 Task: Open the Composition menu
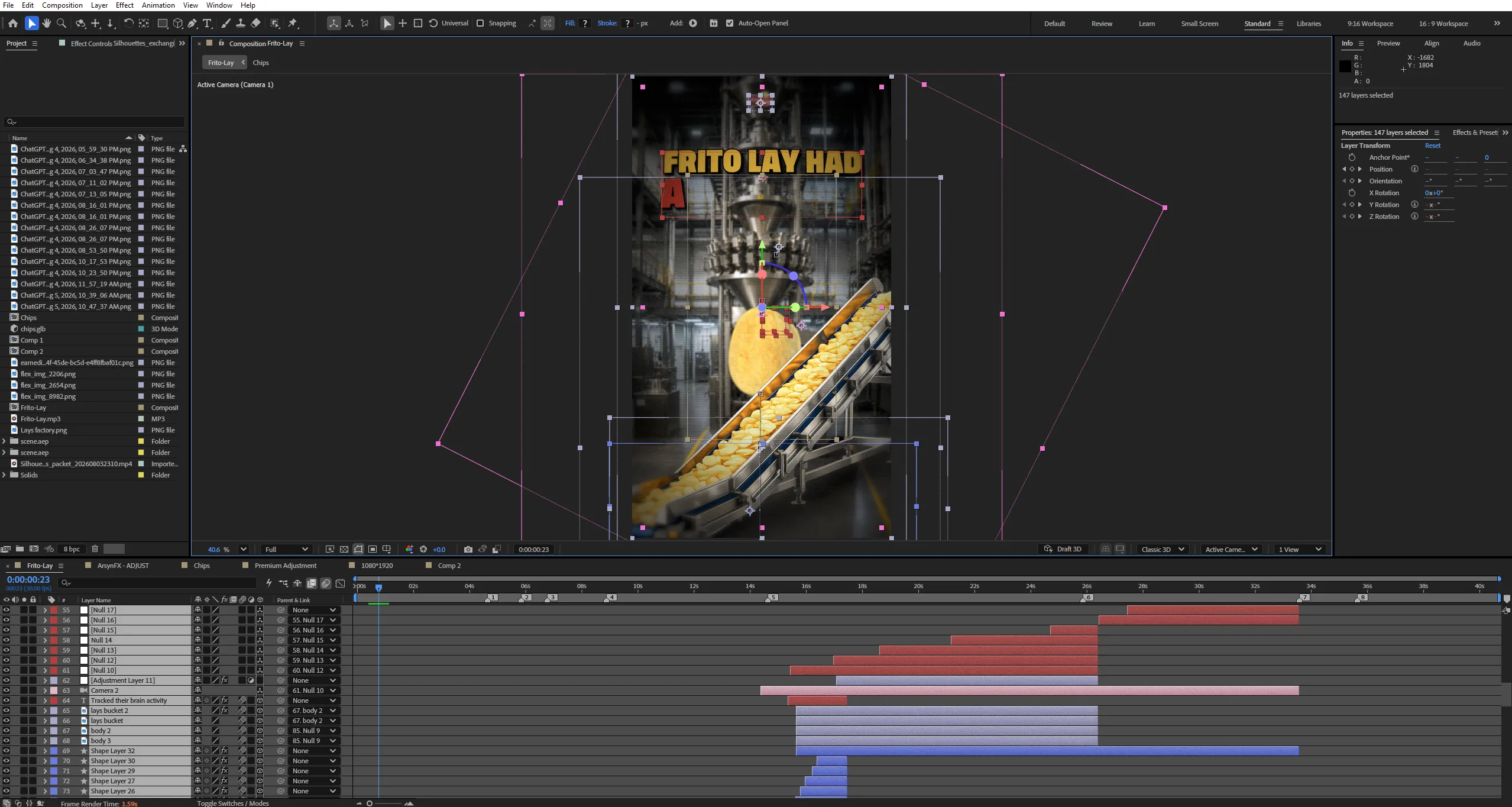coord(62,5)
